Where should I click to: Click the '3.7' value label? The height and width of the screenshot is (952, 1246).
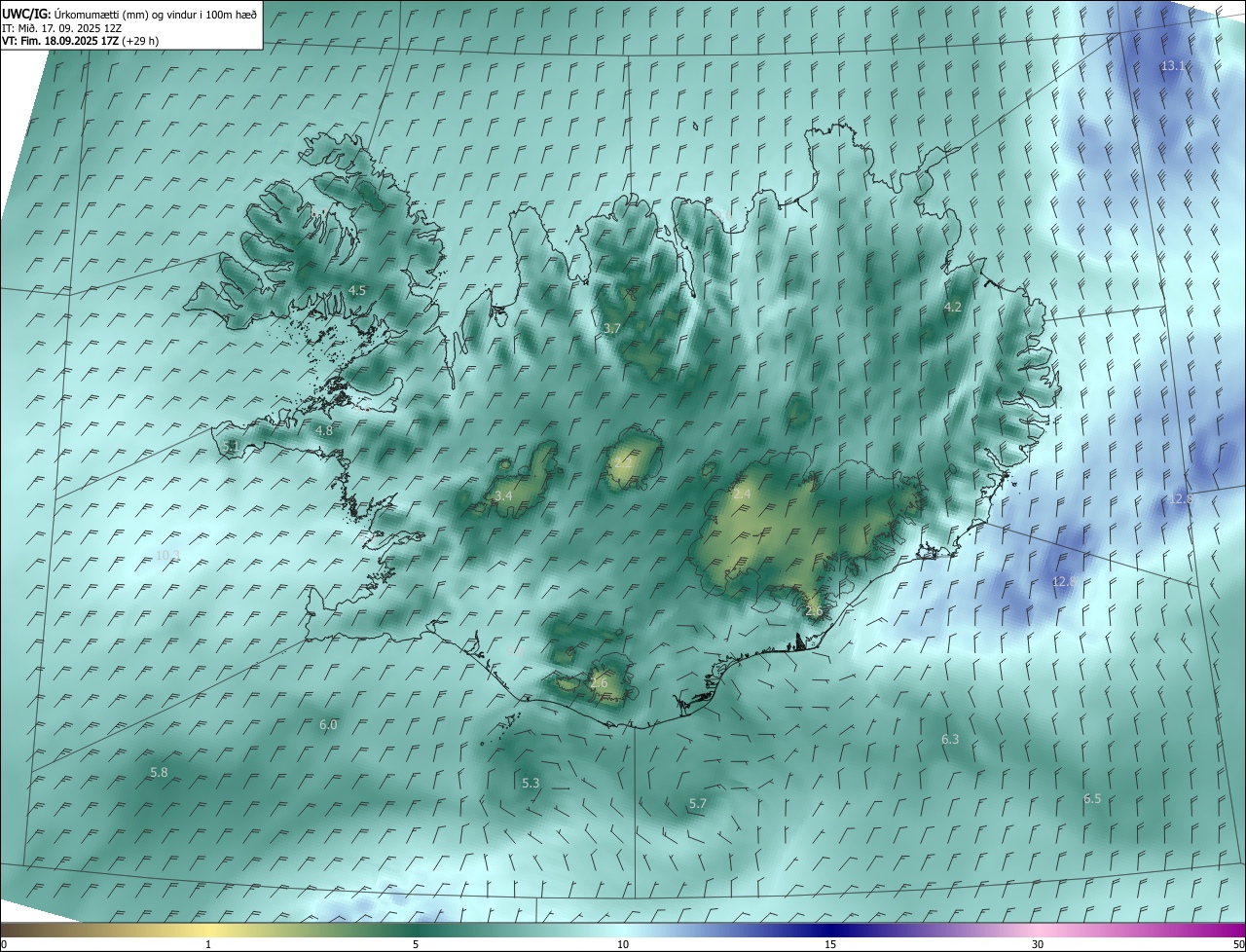[611, 329]
